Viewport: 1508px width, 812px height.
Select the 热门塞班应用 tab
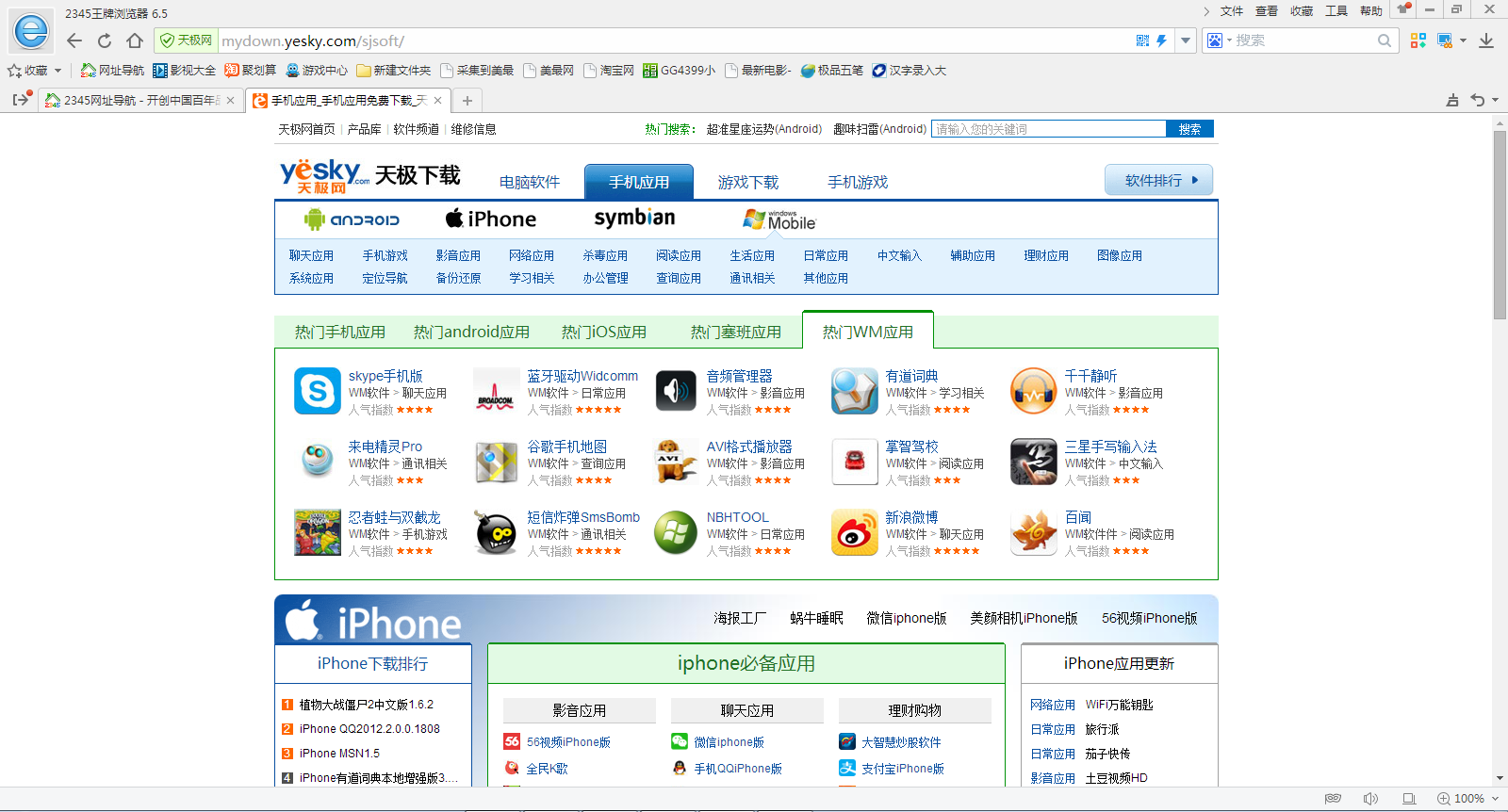tap(736, 332)
